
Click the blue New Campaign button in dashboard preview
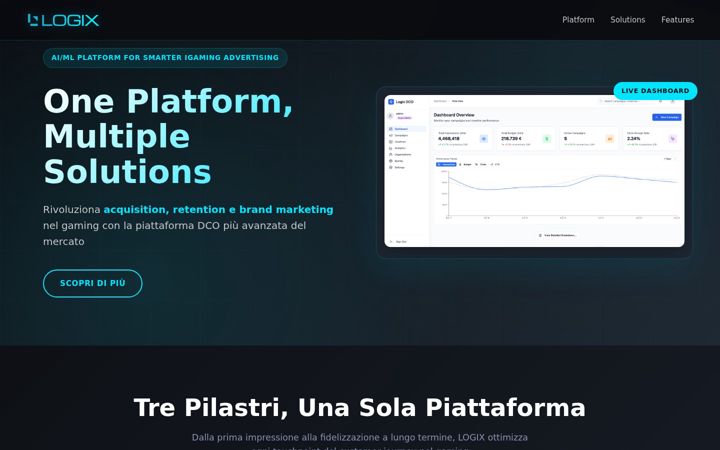[666, 117]
